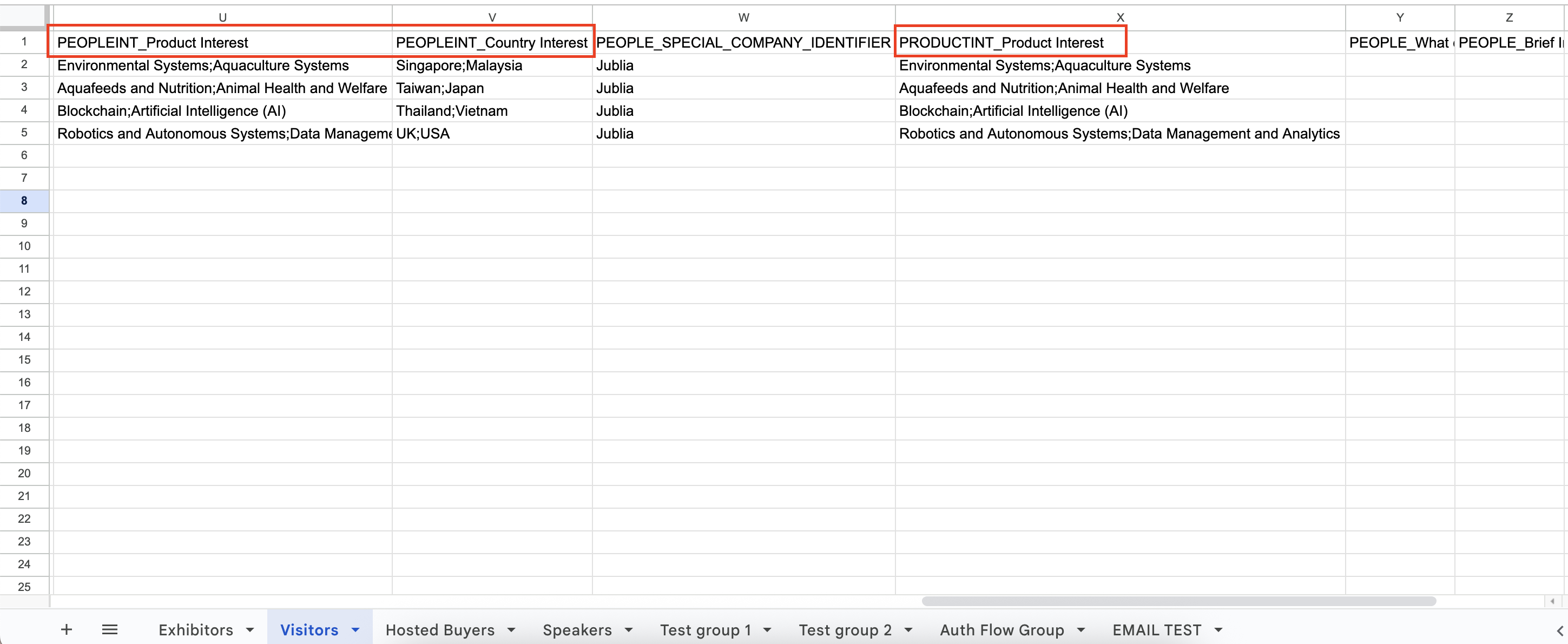Image resolution: width=1568 pixels, height=644 pixels.
Task: Open Visitors tab dropdown arrow
Action: click(x=355, y=630)
